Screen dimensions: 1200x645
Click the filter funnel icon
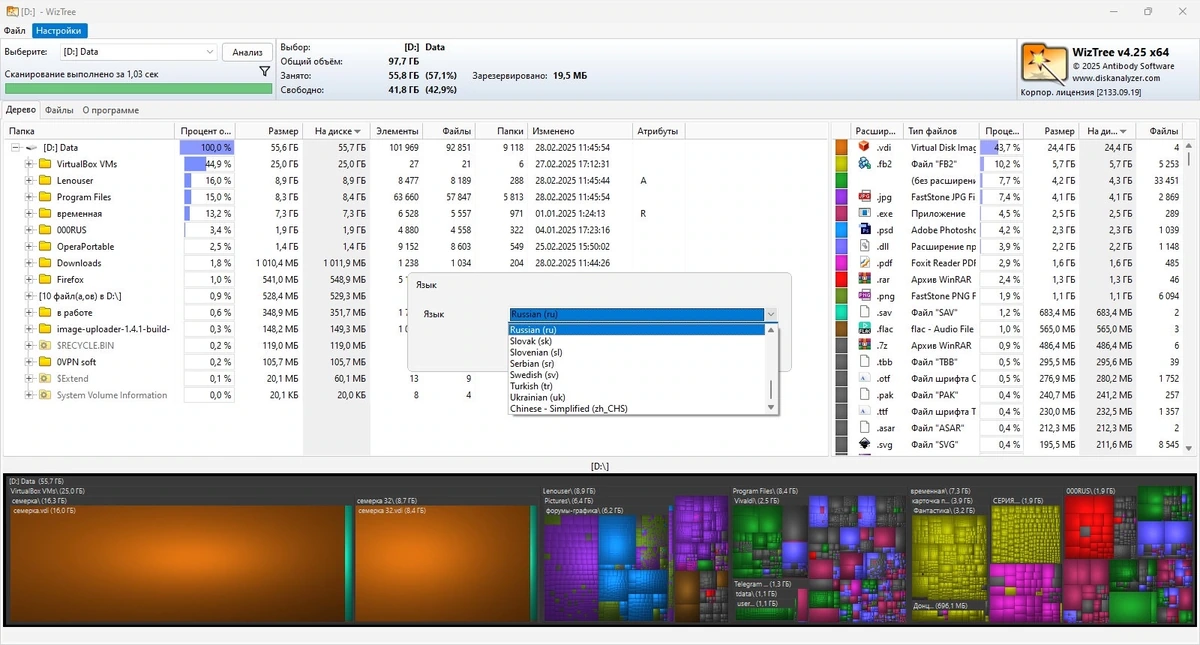[264, 72]
